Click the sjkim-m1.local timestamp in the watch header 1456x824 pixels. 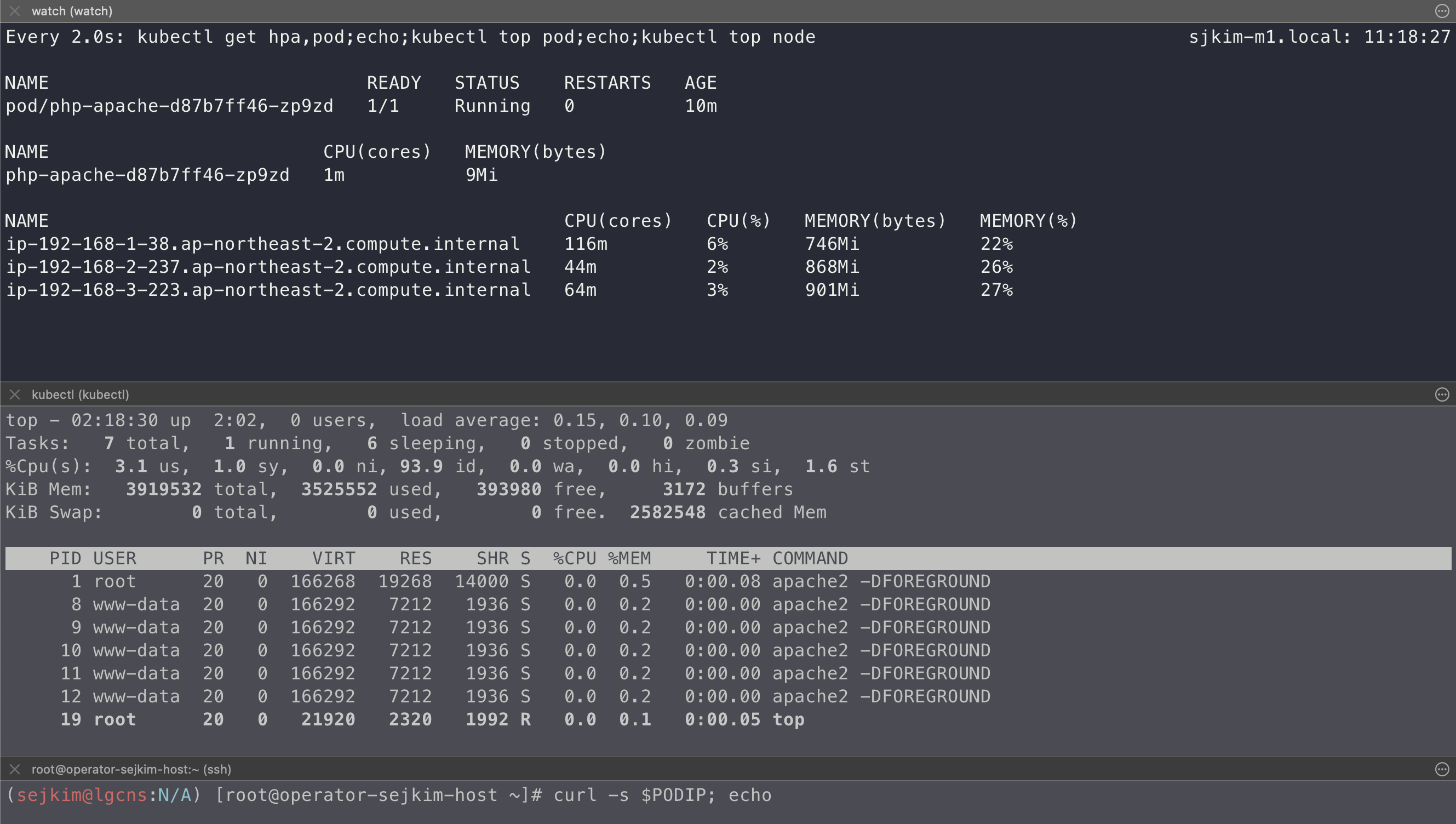(1319, 37)
